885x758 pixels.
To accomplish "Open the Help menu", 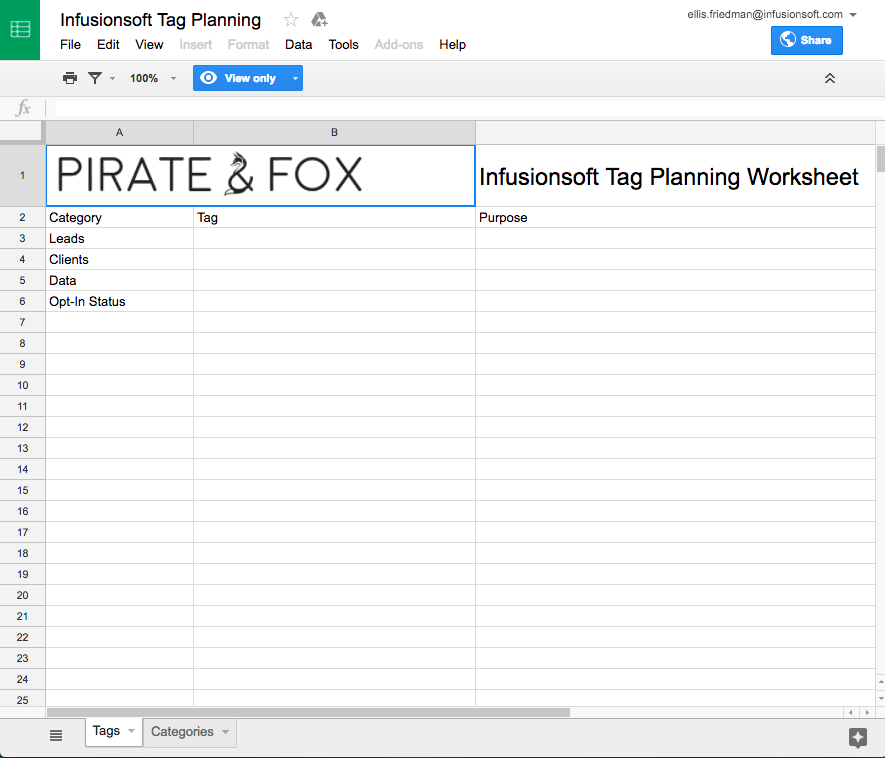I will point(453,45).
